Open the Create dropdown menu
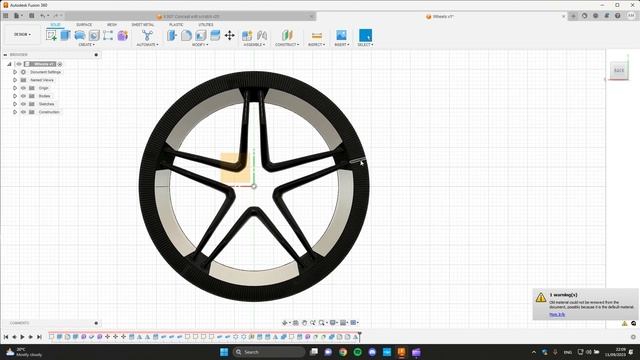 tap(87, 44)
